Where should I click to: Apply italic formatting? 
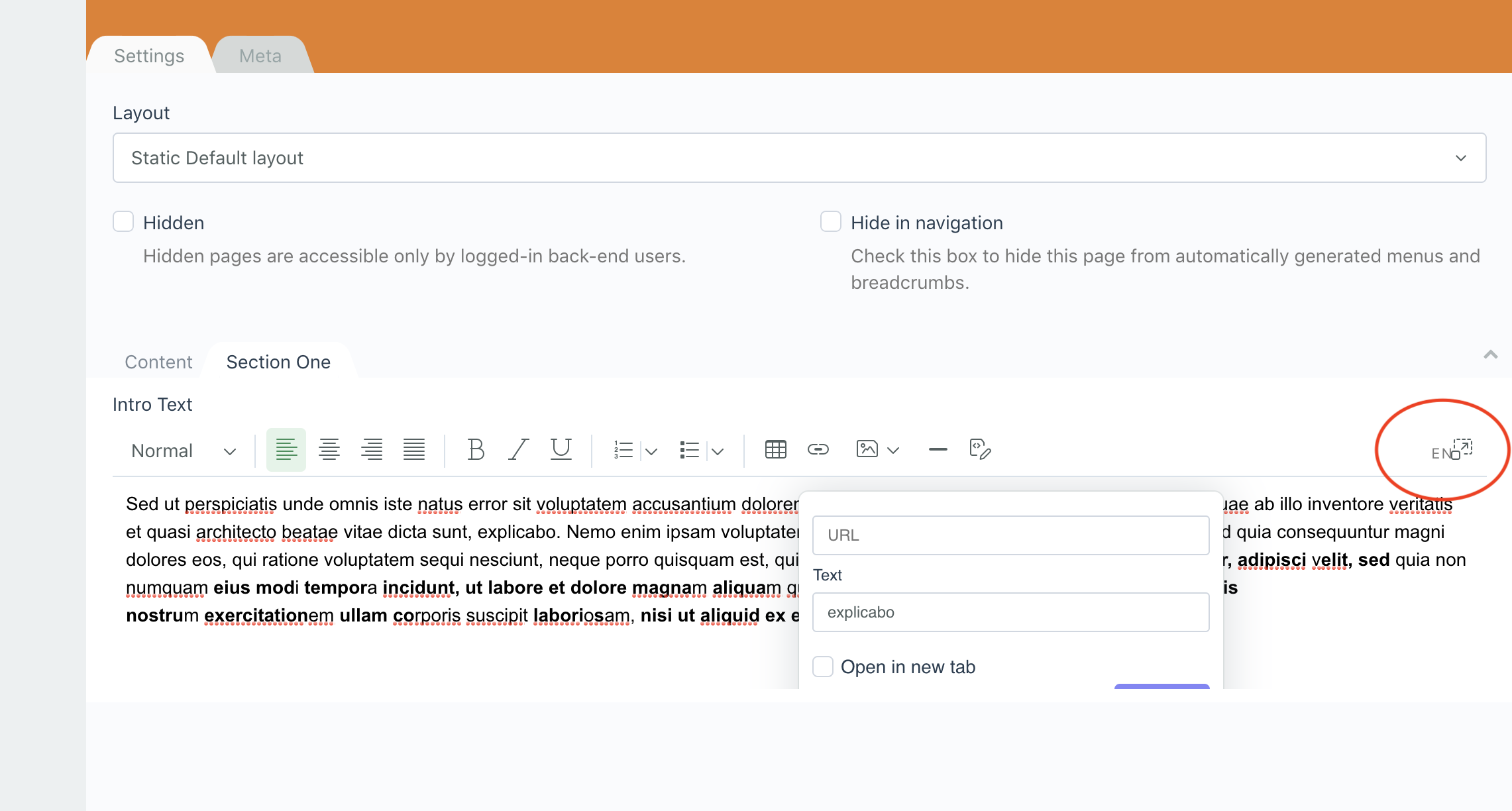click(518, 449)
